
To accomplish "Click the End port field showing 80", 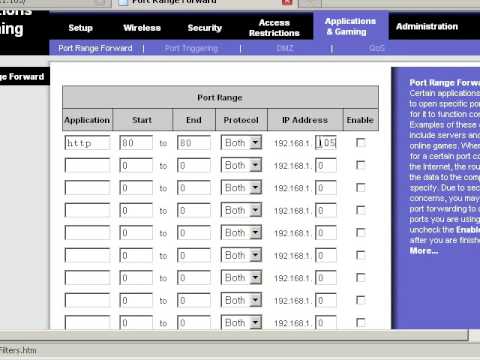I will (x=194, y=143).
